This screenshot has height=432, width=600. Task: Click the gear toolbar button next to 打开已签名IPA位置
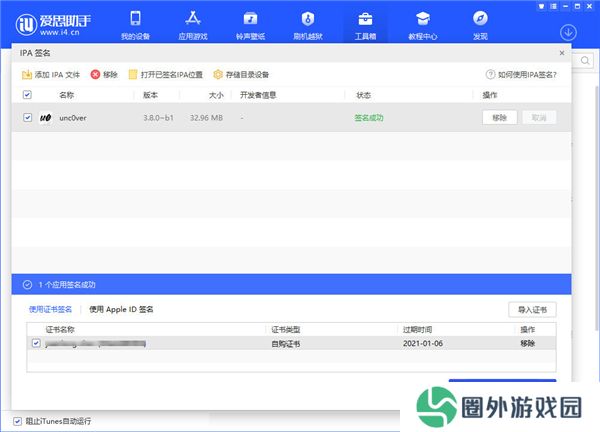[241, 75]
